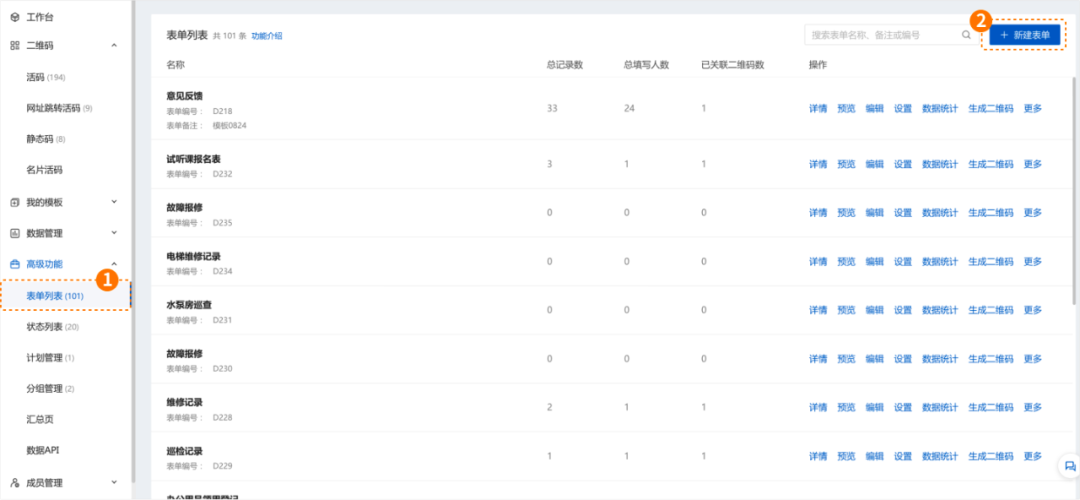The image size is (1080, 500).
Task: Open 静态码 (8) in sidebar
Action: pos(45,139)
